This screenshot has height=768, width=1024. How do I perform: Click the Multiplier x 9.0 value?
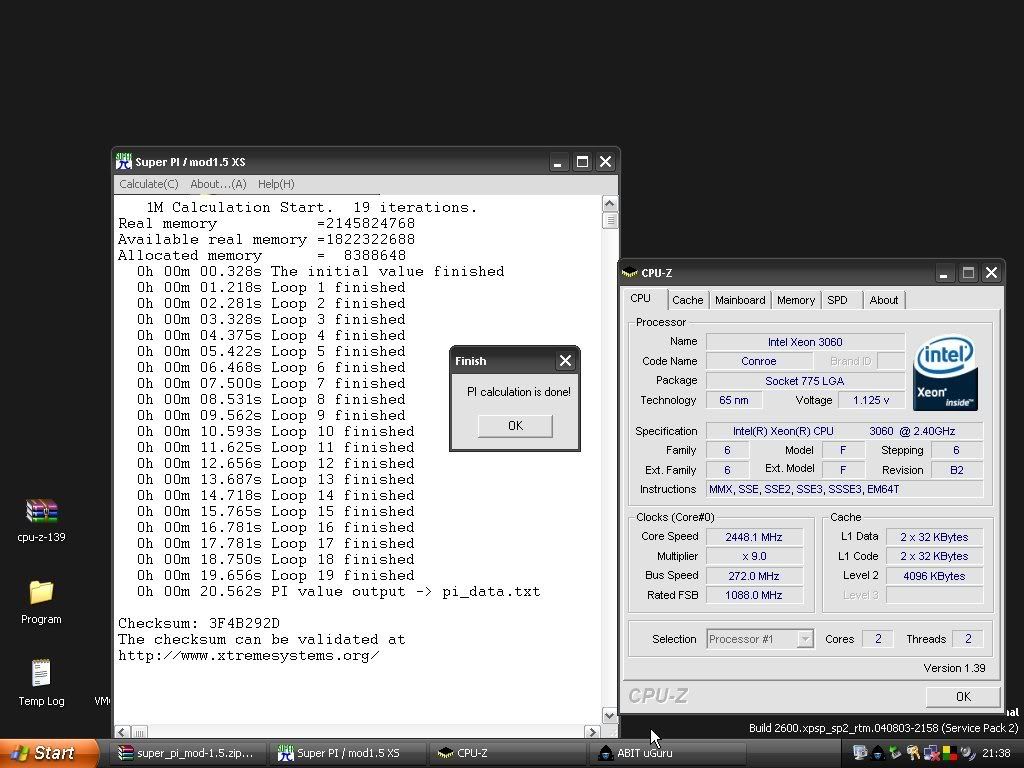click(x=754, y=556)
